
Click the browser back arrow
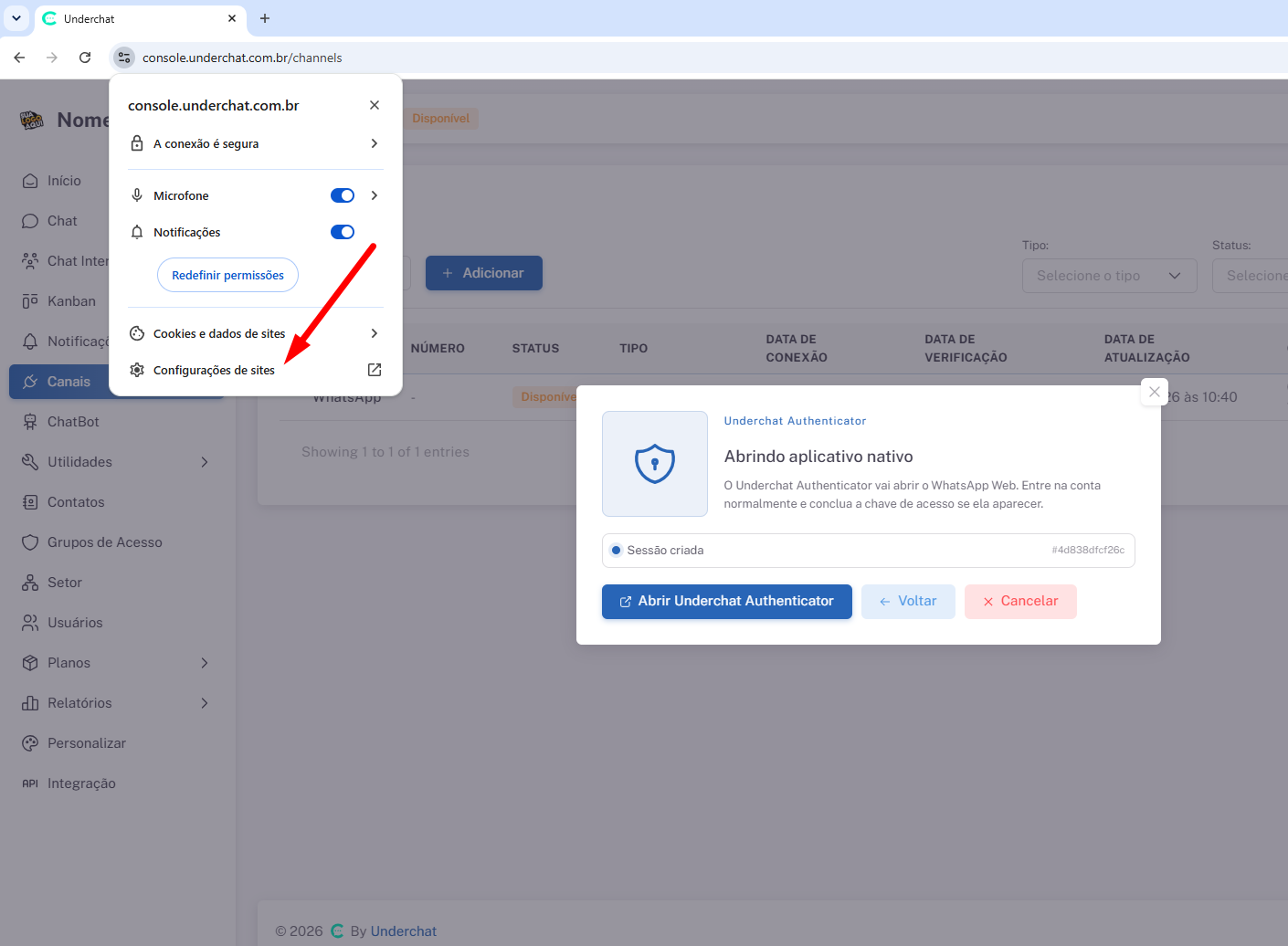tap(19, 58)
